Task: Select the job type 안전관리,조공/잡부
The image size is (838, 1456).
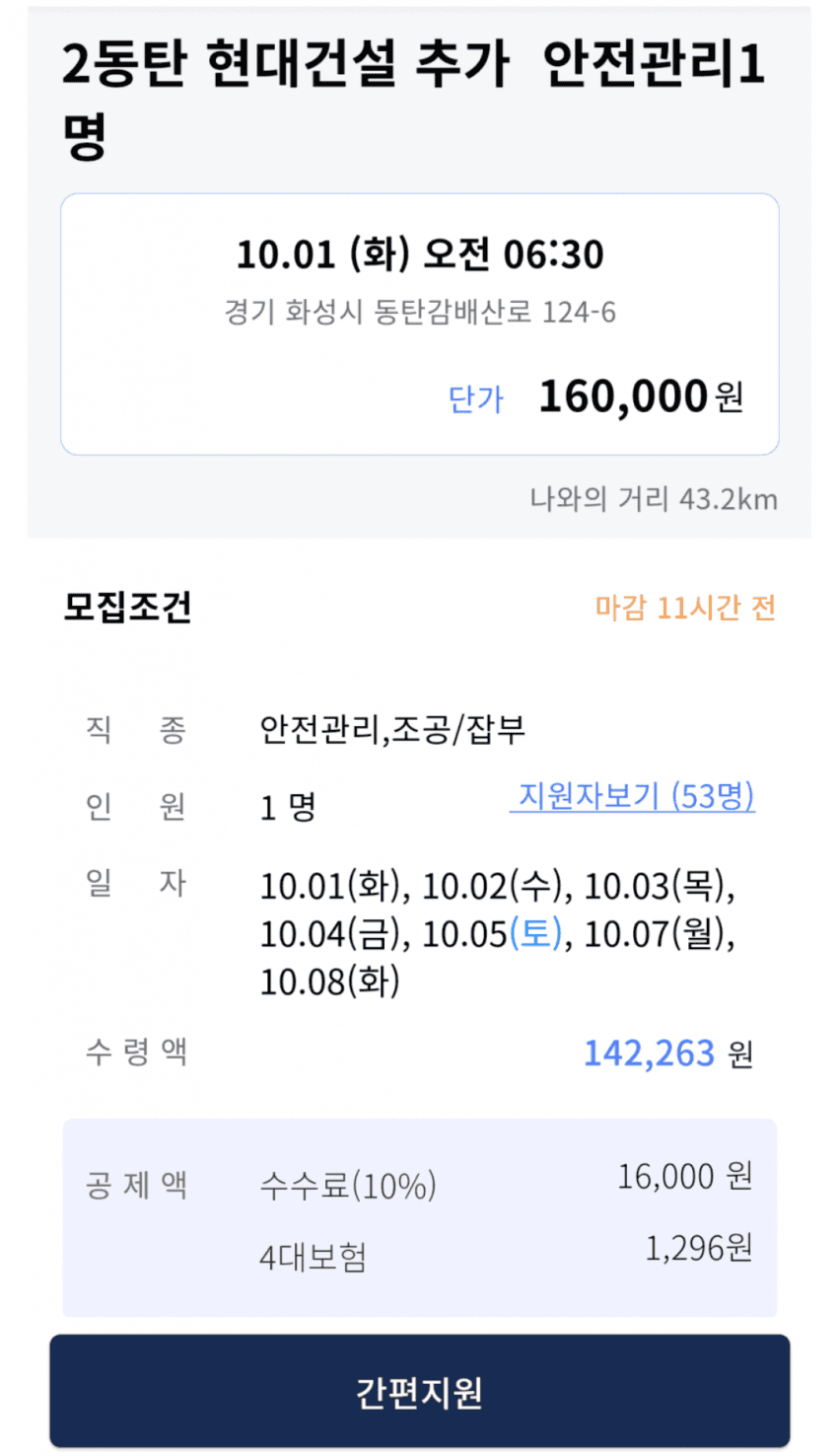Action: [x=392, y=730]
